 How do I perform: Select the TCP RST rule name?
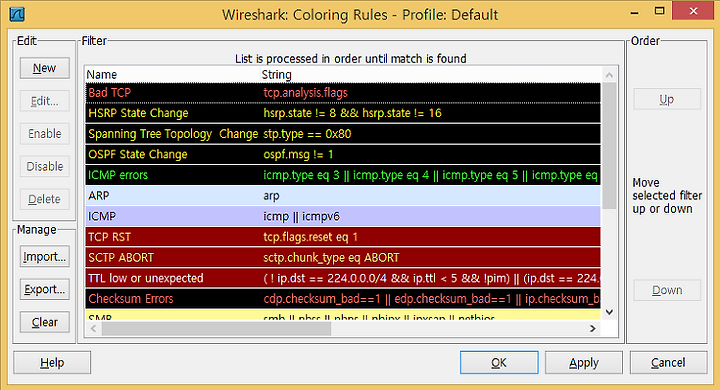109,237
